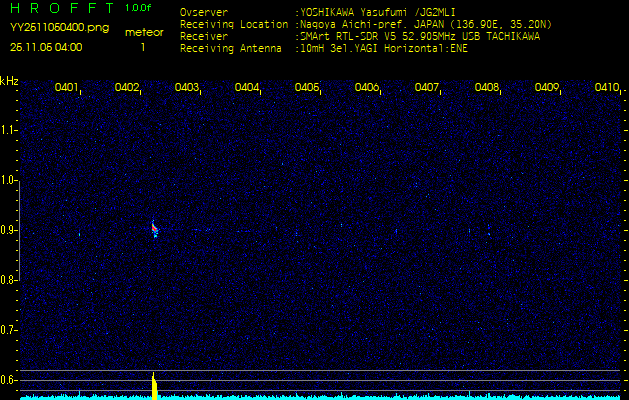The width and height of the screenshot is (629, 400).
Task: Click the kHz axis unit label
Action: tap(10, 81)
